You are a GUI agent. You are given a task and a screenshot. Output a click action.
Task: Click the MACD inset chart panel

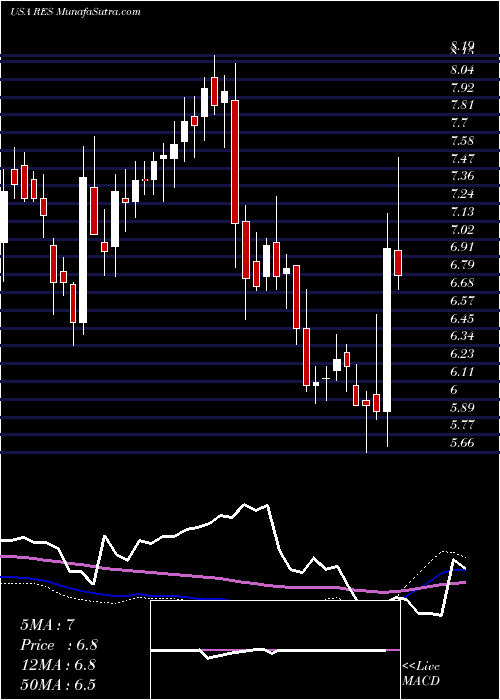pyautogui.click(x=275, y=650)
